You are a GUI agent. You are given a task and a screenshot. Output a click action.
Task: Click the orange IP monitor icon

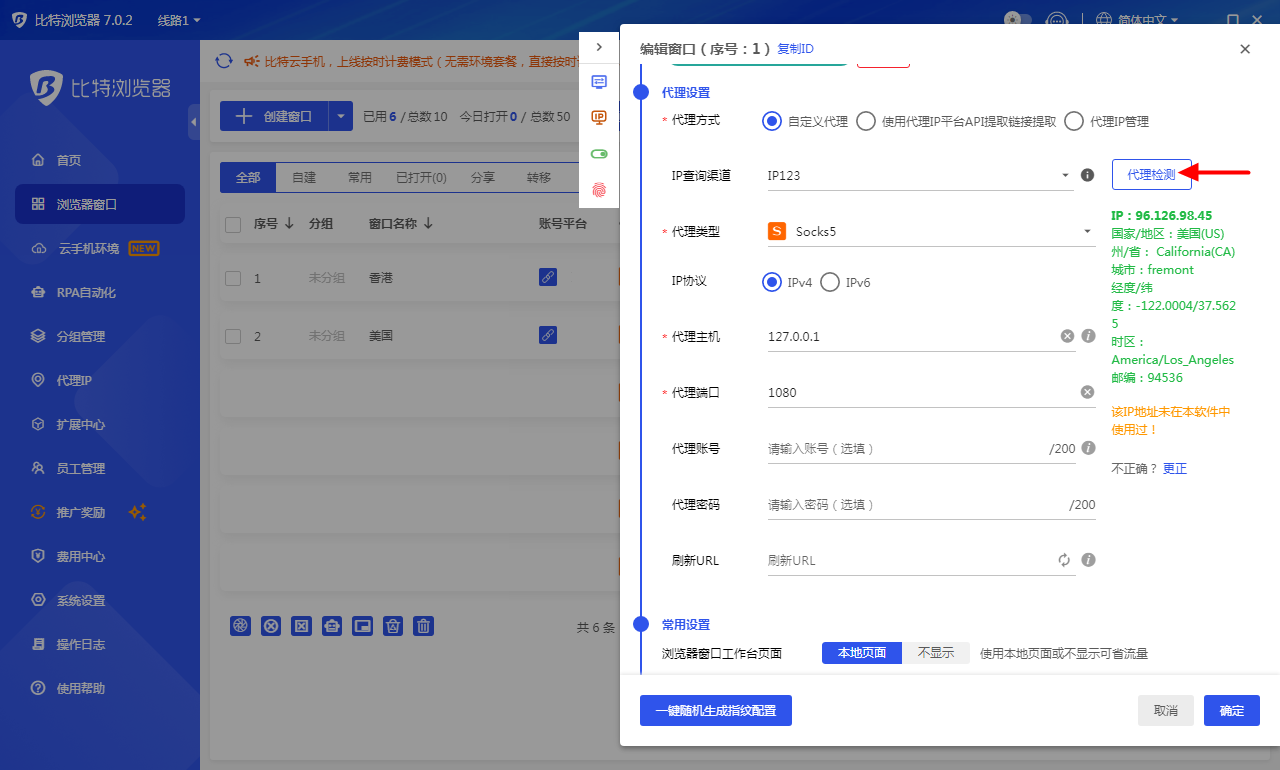pos(599,118)
